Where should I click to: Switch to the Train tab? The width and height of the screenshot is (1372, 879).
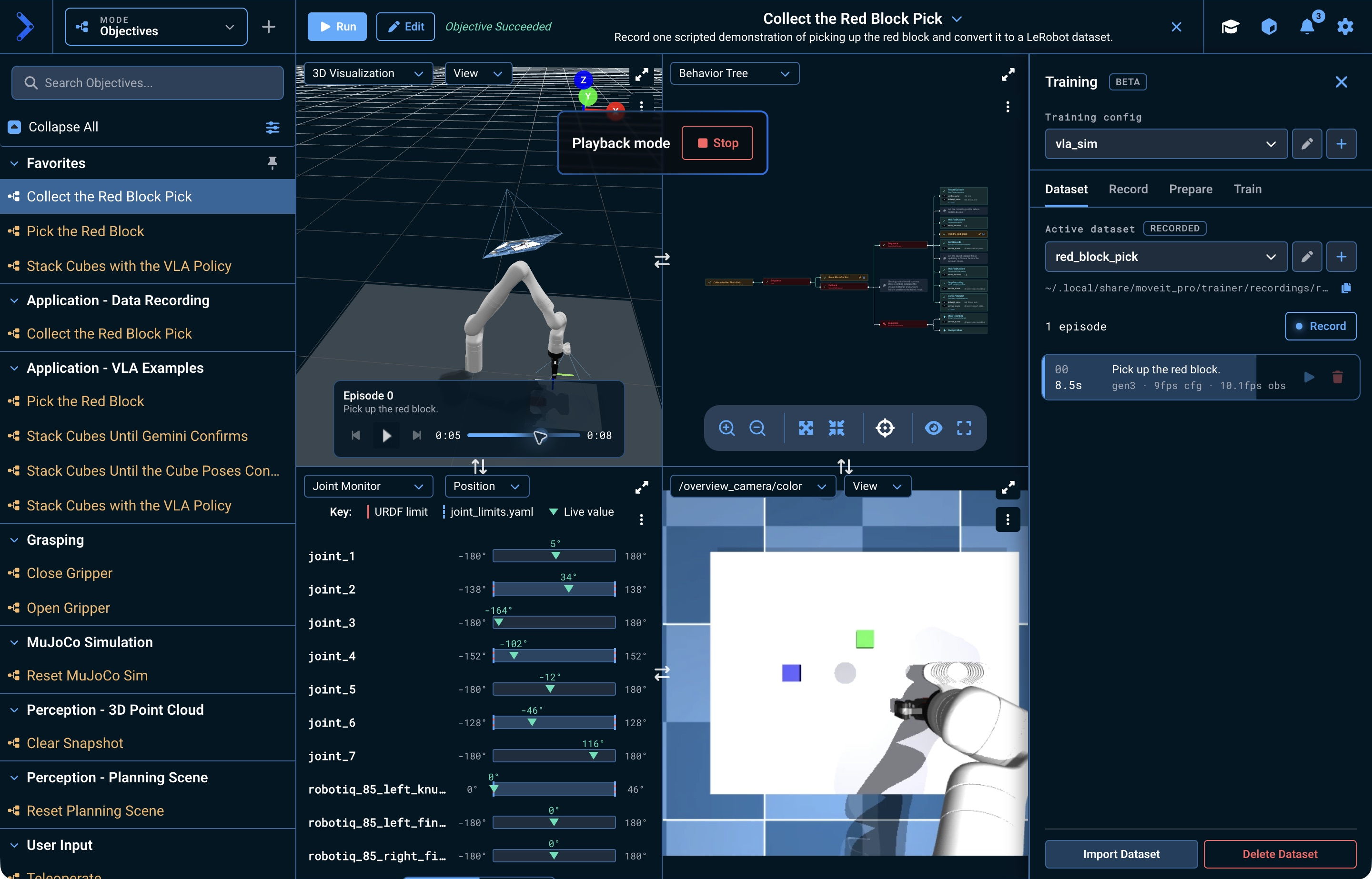click(x=1247, y=190)
